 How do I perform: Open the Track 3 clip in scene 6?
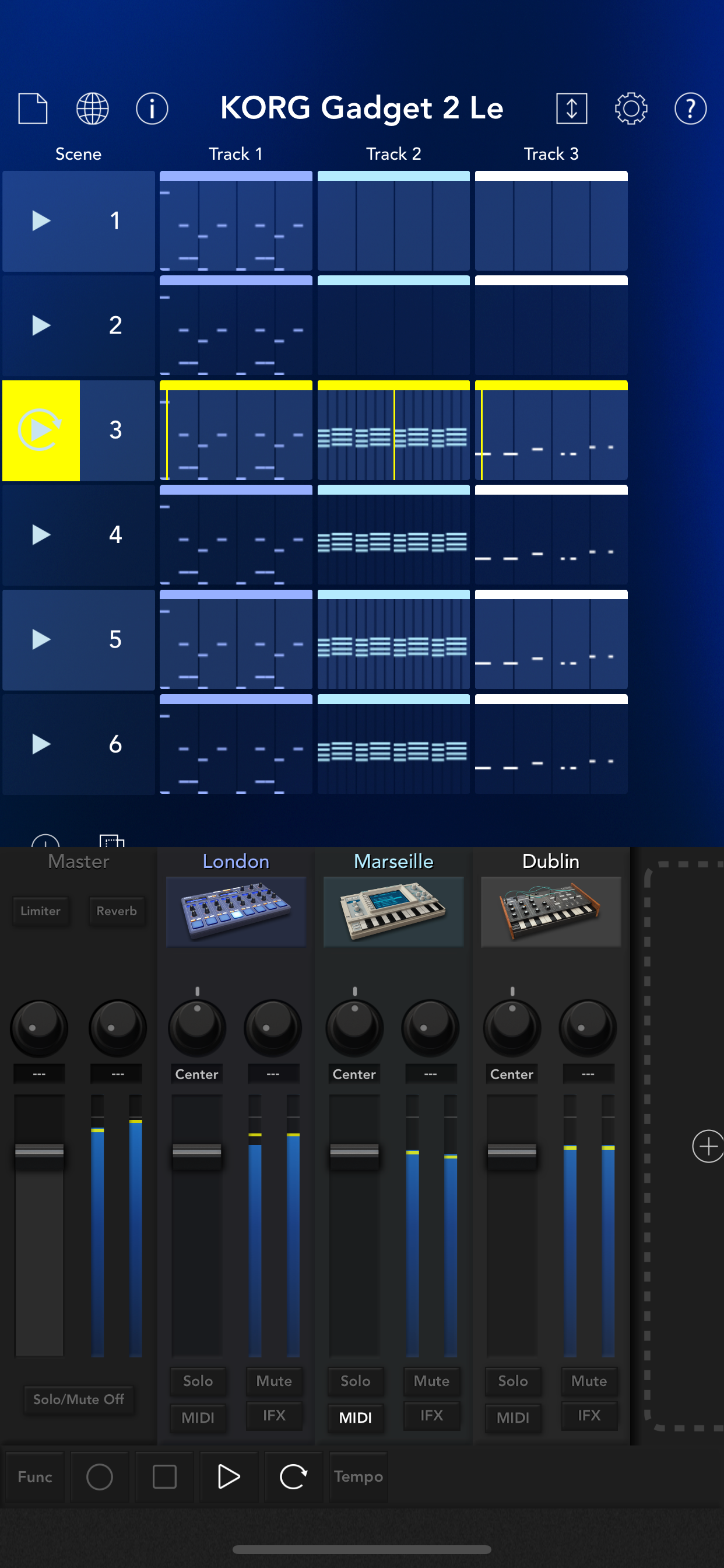(551, 744)
